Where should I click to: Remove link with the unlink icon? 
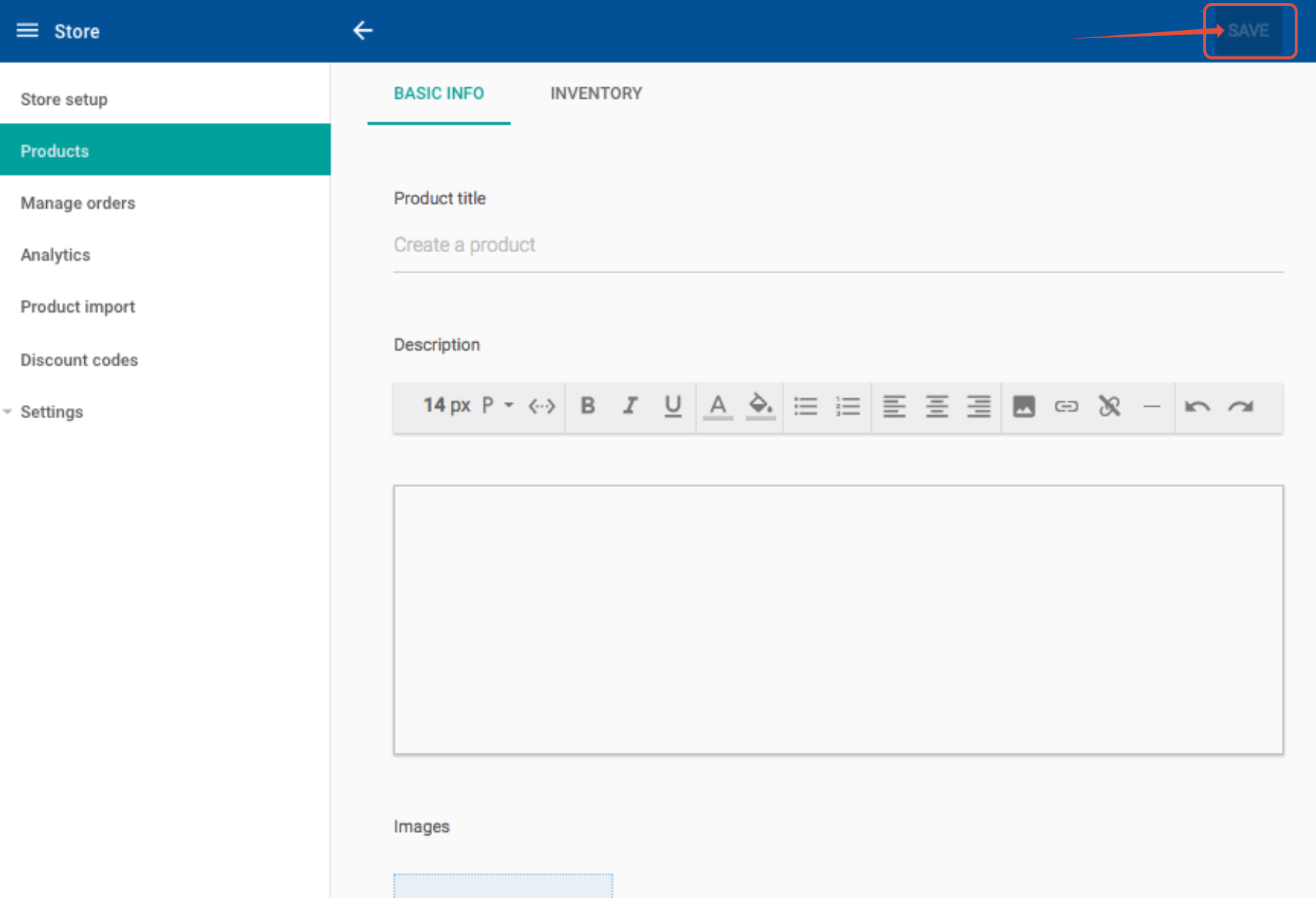[x=1109, y=406]
